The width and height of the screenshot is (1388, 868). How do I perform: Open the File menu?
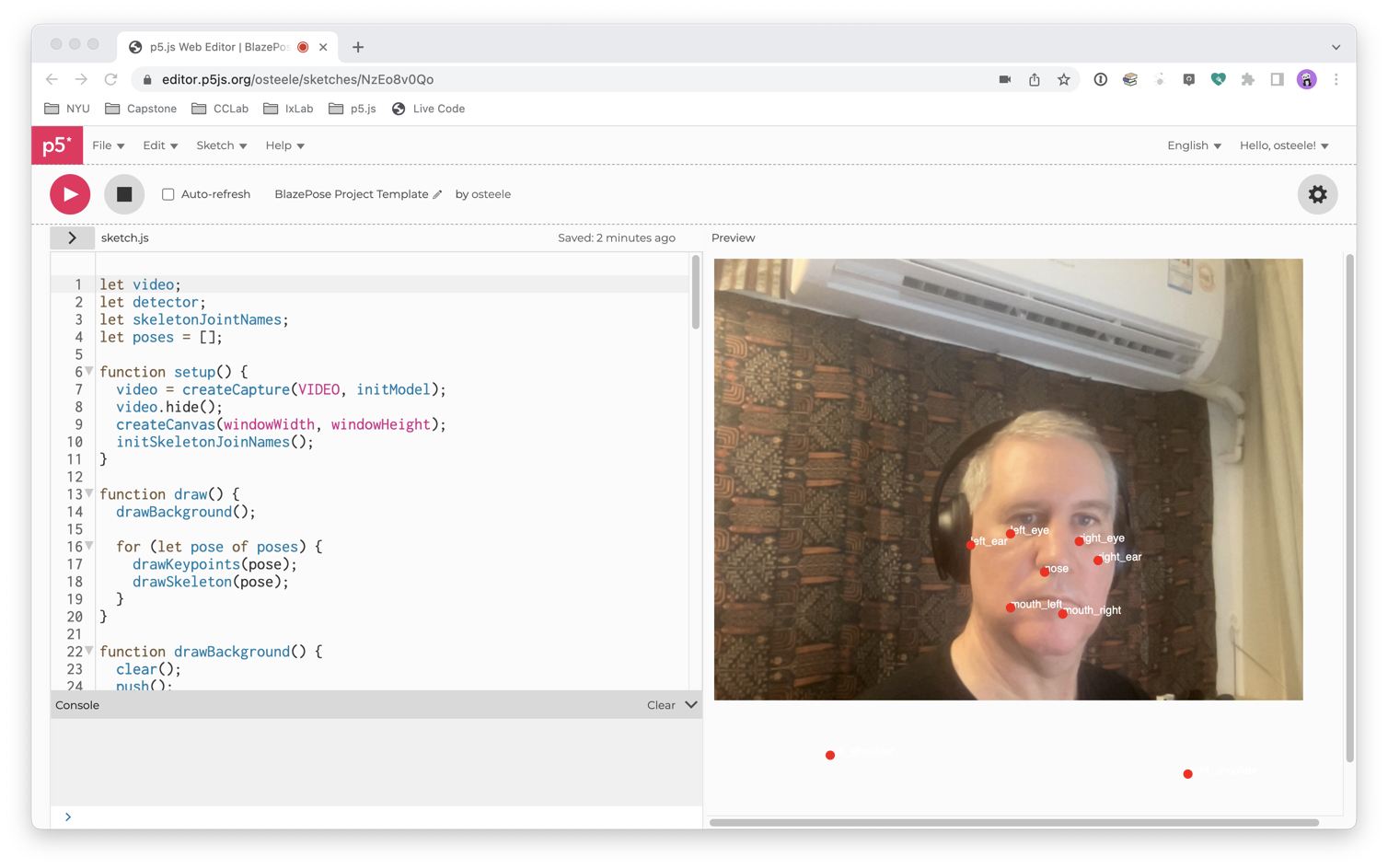108,145
